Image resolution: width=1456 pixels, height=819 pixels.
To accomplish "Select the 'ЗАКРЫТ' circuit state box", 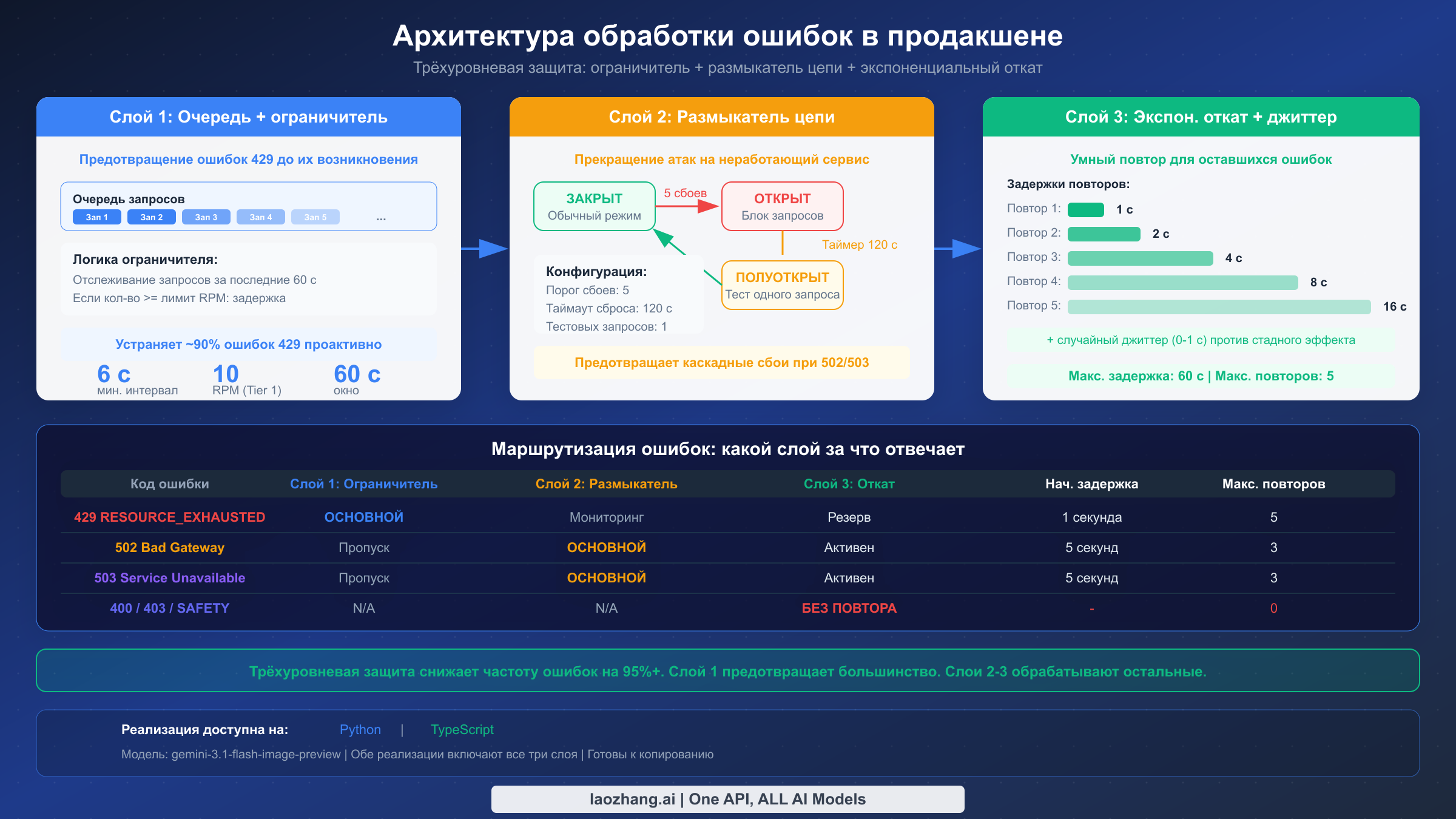I will tap(594, 206).
